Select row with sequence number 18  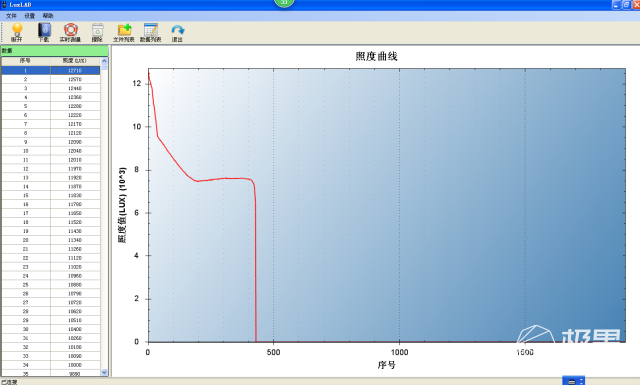coord(51,222)
